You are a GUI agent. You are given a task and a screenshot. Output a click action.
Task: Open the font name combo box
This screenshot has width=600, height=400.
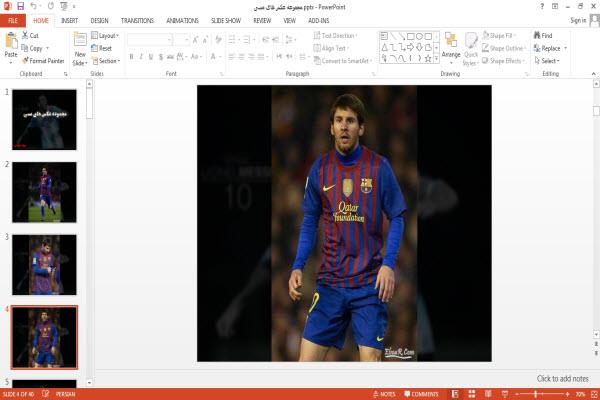pos(149,40)
